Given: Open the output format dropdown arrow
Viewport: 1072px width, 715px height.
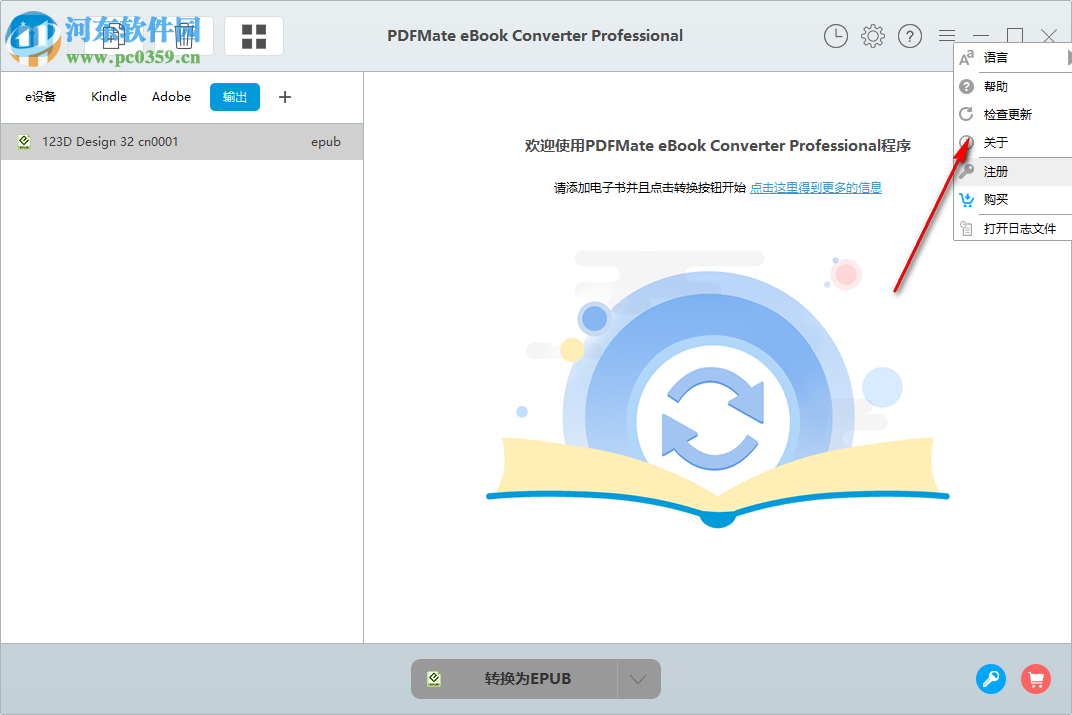Looking at the screenshot, I should (638, 678).
